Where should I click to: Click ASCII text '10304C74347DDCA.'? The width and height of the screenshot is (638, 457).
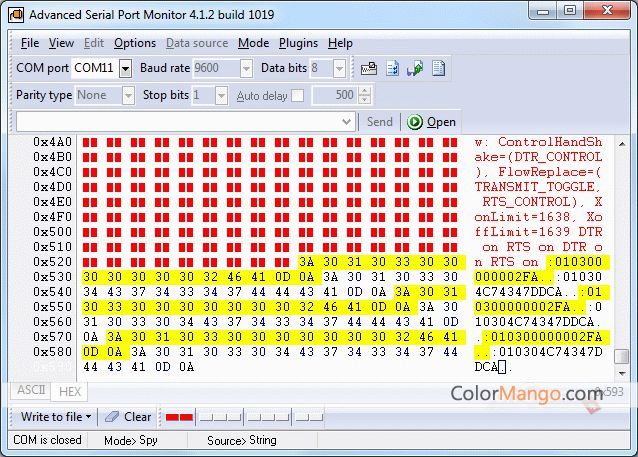tap(538, 322)
